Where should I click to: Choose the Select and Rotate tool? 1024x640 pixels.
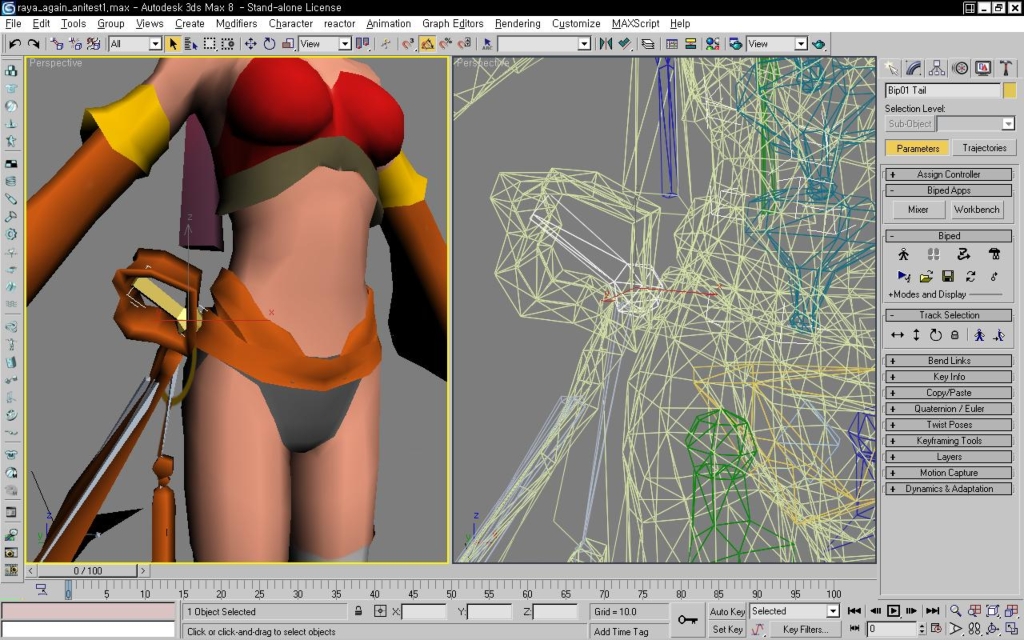269,44
